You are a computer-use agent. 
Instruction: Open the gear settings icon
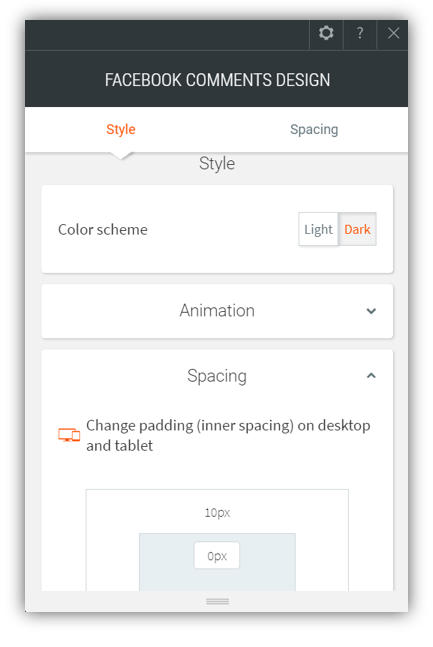[x=326, y=33]
